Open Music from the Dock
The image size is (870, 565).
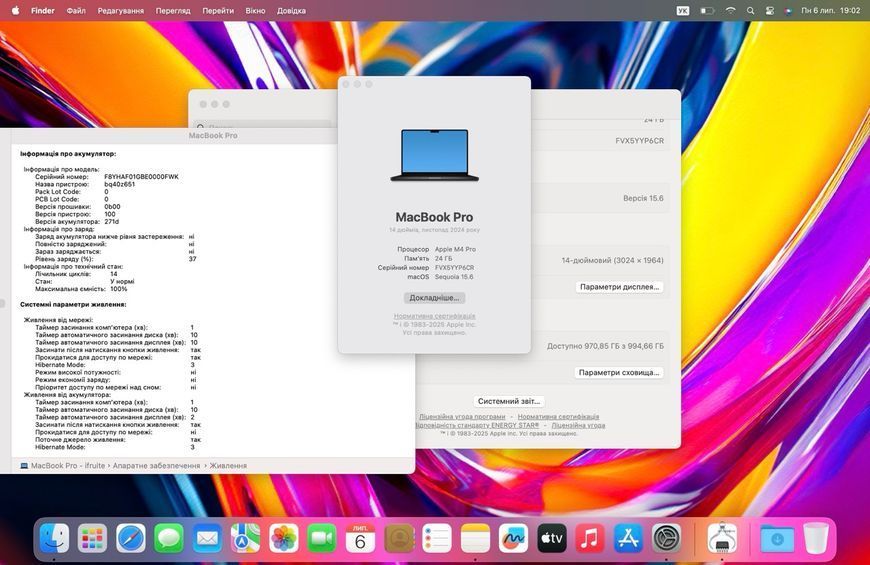click(590, 538)
